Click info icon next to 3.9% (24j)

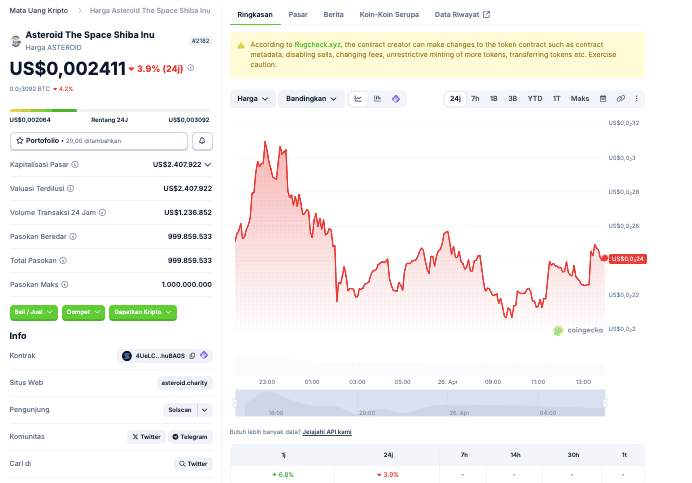(191, 68)
